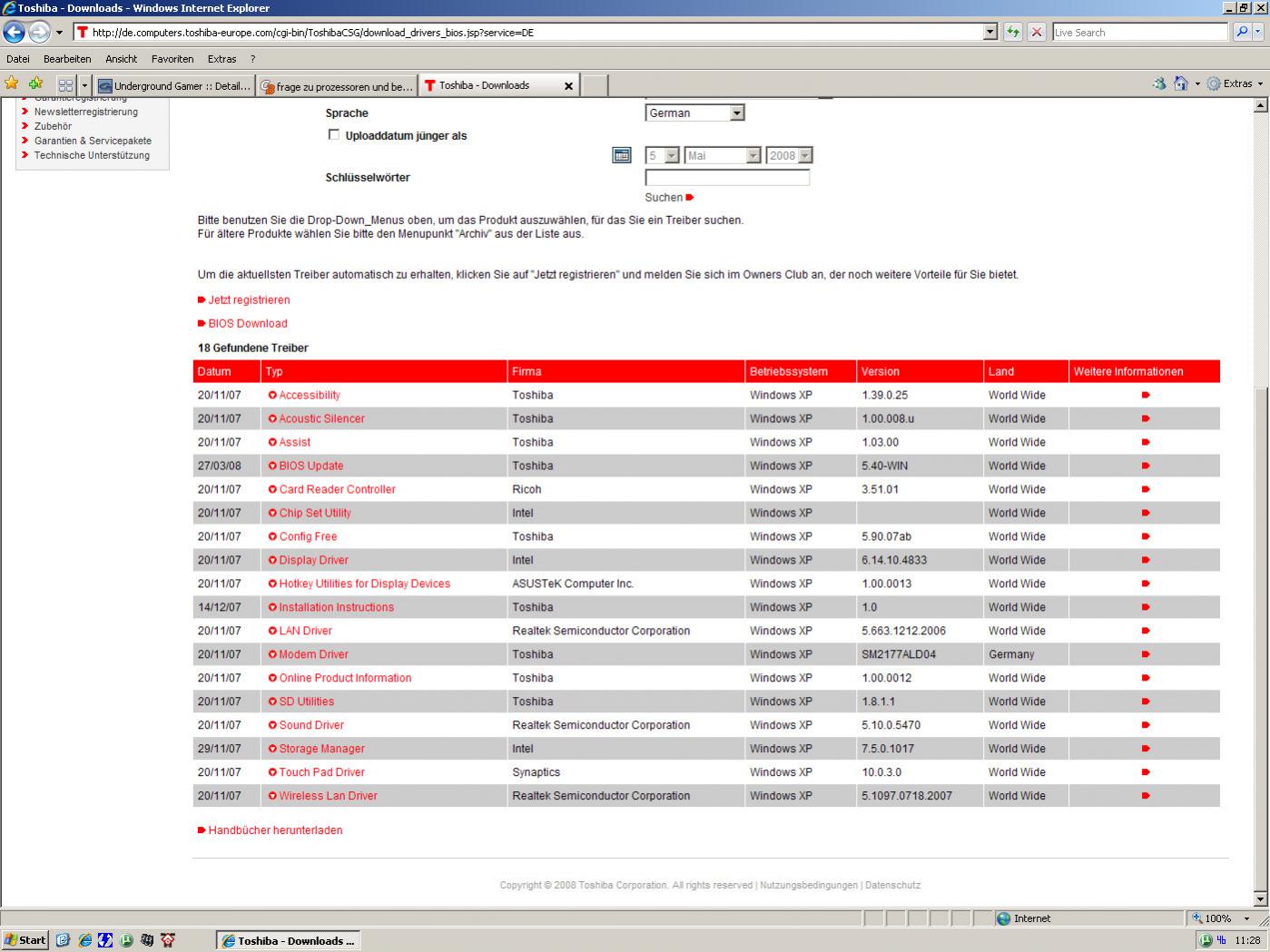The width and height of the screenshot is (1270, 952).
Task: Open the Favoriten menu
Action: [x=172, y=59]
